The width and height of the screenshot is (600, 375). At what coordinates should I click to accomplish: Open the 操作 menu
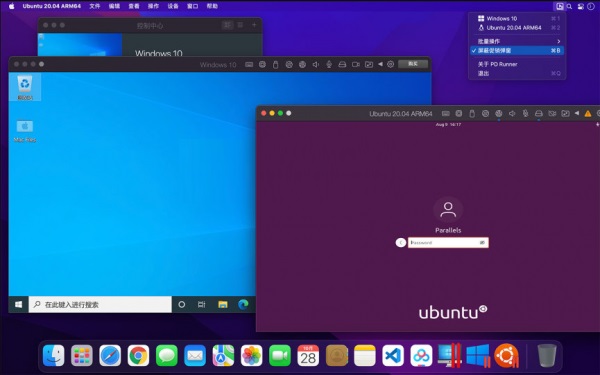point(153,6)
